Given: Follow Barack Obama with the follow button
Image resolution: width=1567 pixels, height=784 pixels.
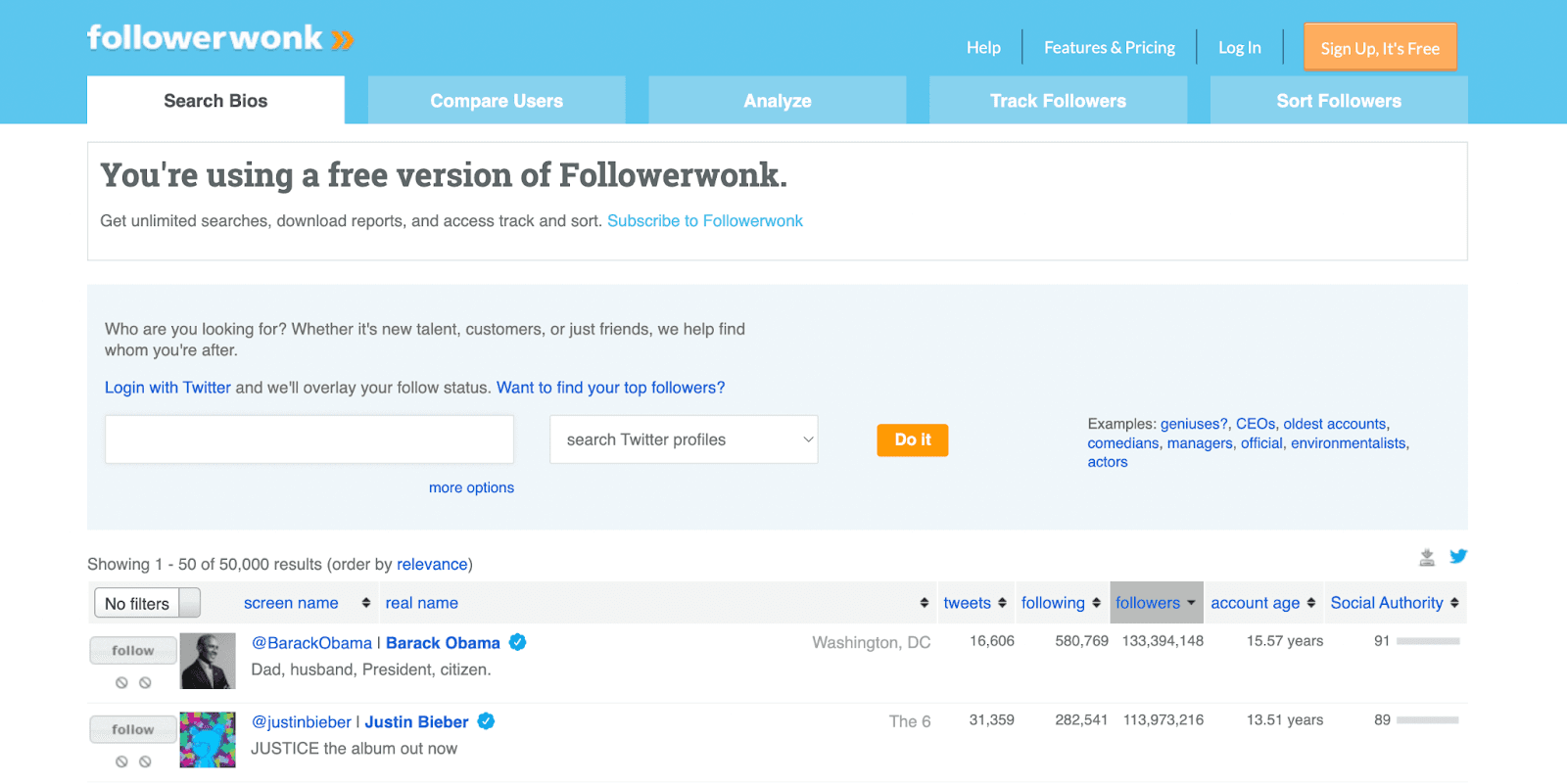Looking at the screenshot, I should (133, 651).
